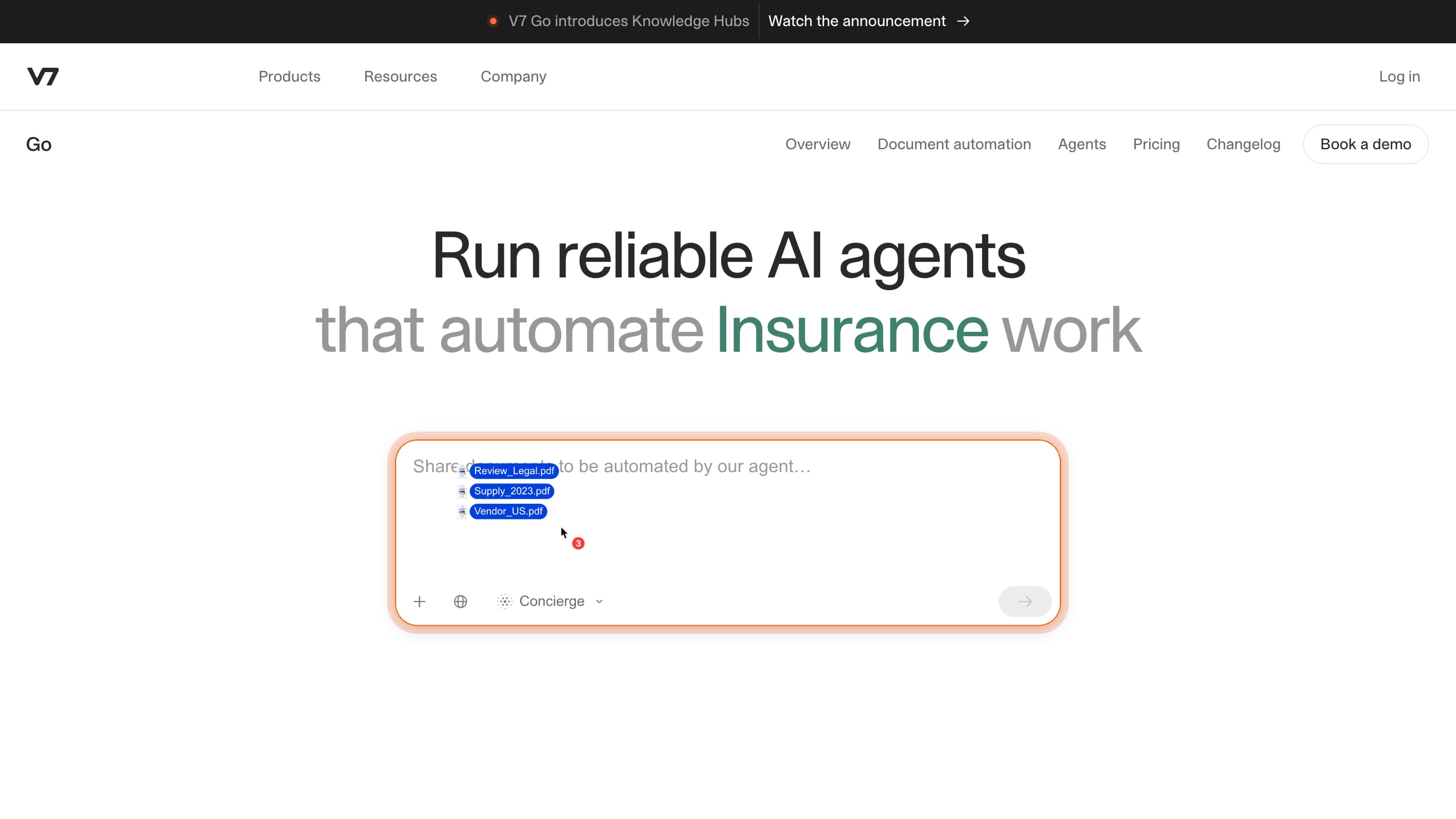Click the plus attach icon
The image size is (1456, 819).
419,601
